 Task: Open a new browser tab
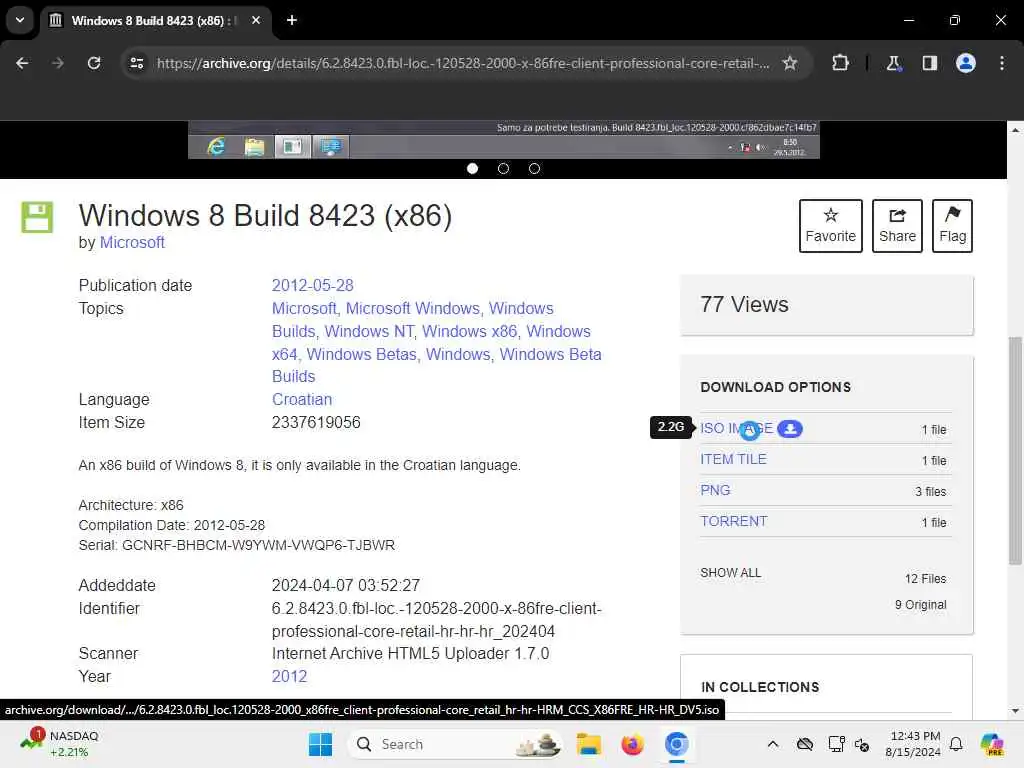[292, 20]
